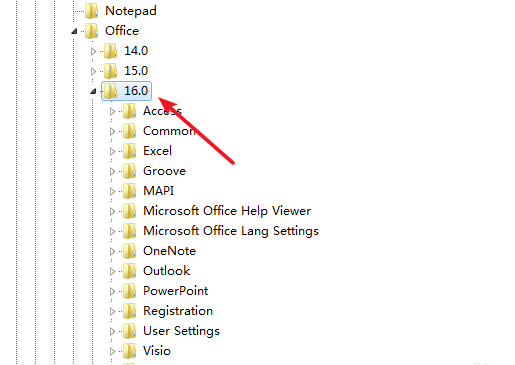Click the 14.0 folder icon

[110, 51]
